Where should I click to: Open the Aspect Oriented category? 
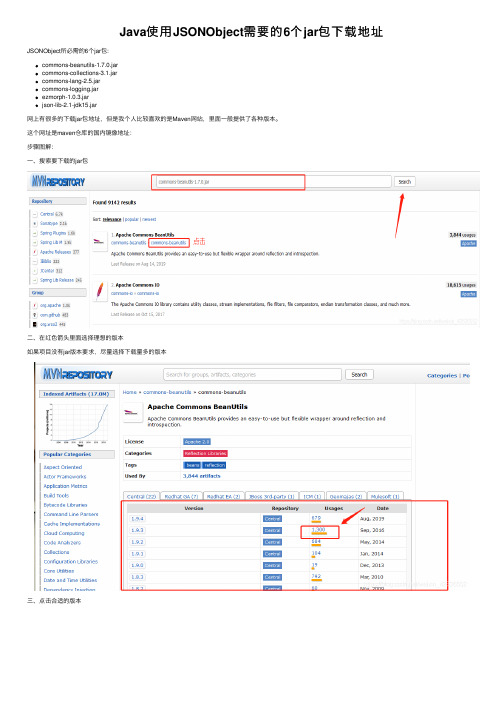[x=63, y=467]
